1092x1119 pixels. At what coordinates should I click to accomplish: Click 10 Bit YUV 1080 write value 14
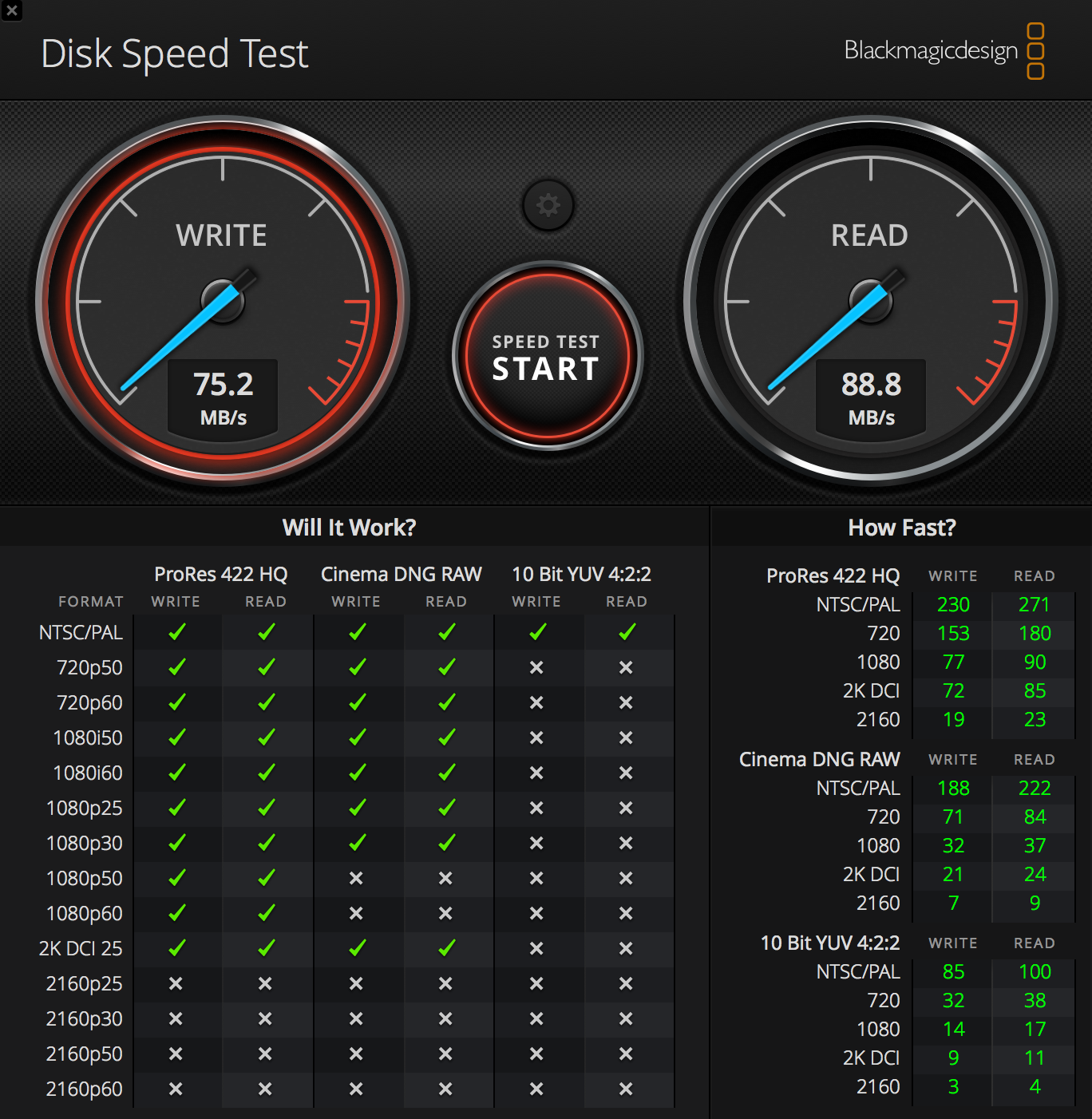pyautogui.click(x=954, y=1030)
